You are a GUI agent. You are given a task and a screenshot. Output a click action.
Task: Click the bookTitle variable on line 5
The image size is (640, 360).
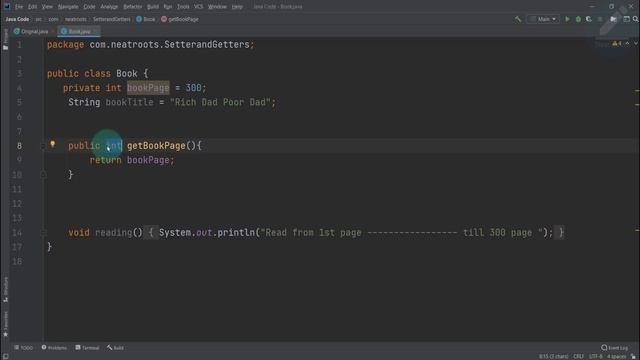coord(129,102)
